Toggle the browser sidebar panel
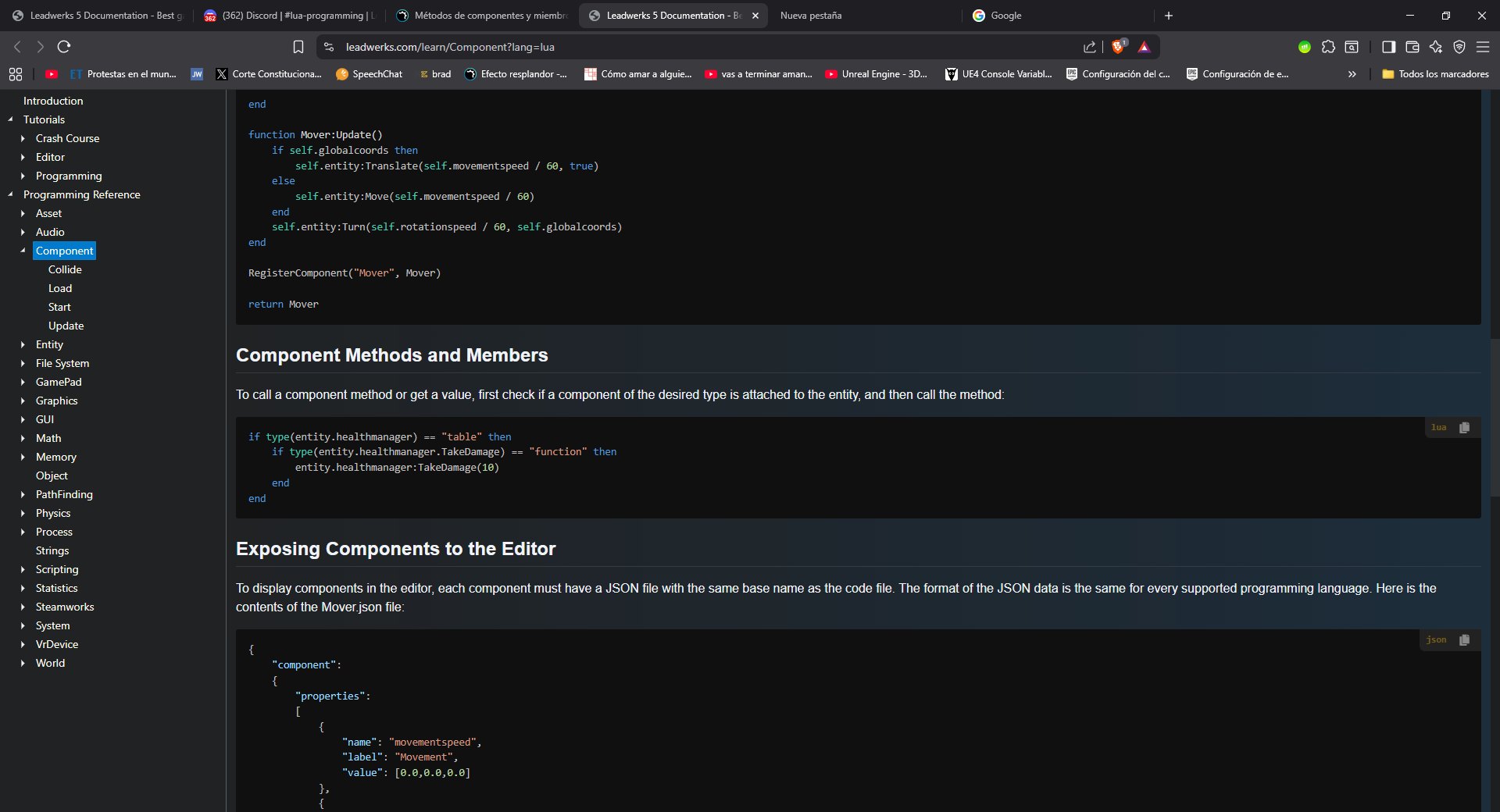The width and height of the screenshot is (1500, 812). coord(1388,47)
